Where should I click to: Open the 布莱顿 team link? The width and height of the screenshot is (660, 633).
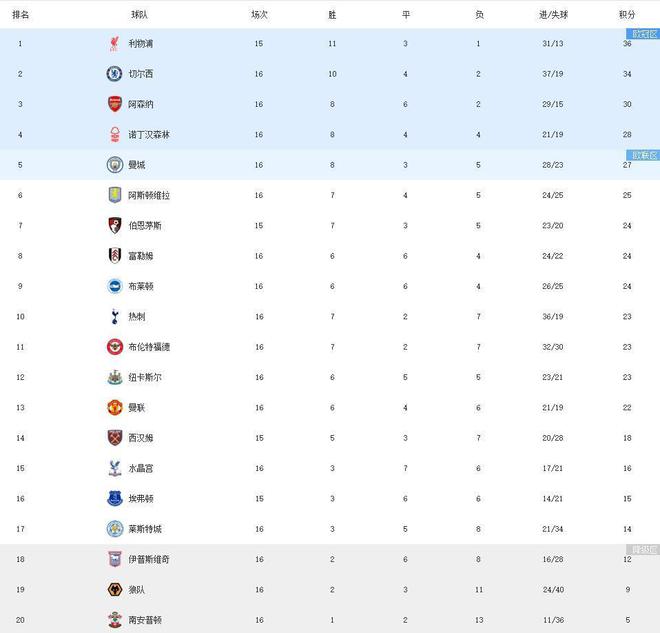[x=141, y=286]
